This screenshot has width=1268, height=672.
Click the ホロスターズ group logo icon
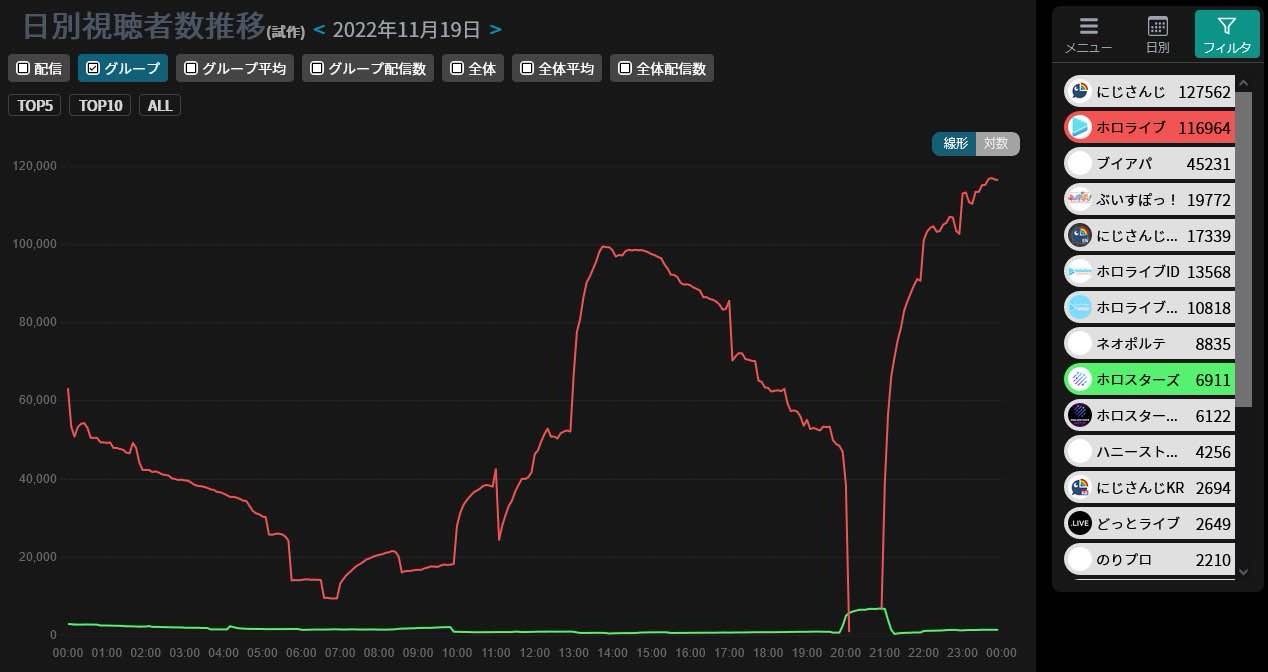(1080, 380)
